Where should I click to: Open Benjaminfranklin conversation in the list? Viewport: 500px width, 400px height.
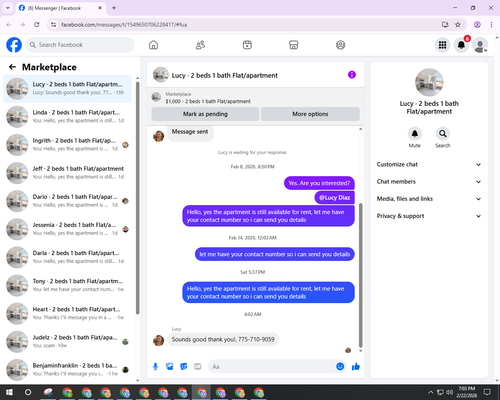(67, 370)
